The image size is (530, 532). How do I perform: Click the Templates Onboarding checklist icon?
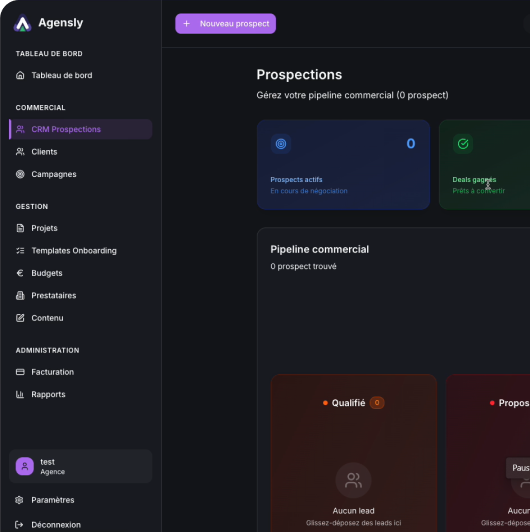pyautogui.click(x=20, y=250)
